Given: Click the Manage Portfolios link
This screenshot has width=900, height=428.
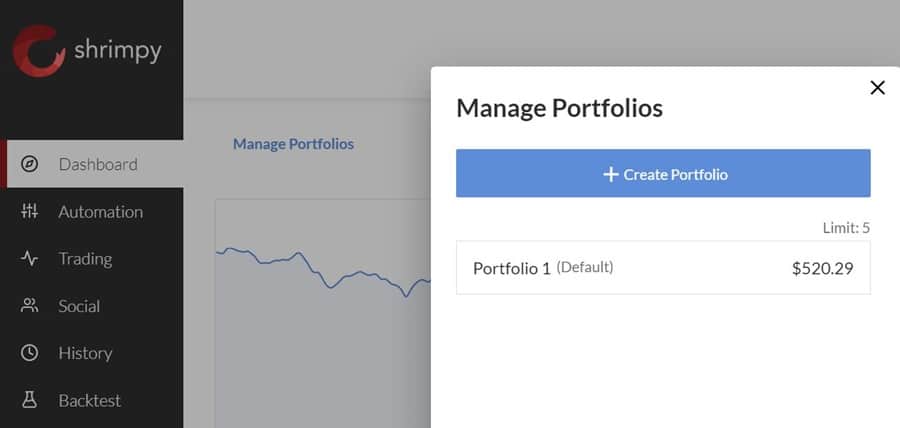Looking at the screenshot, I should pyautogui.click(x=293, y=144).
